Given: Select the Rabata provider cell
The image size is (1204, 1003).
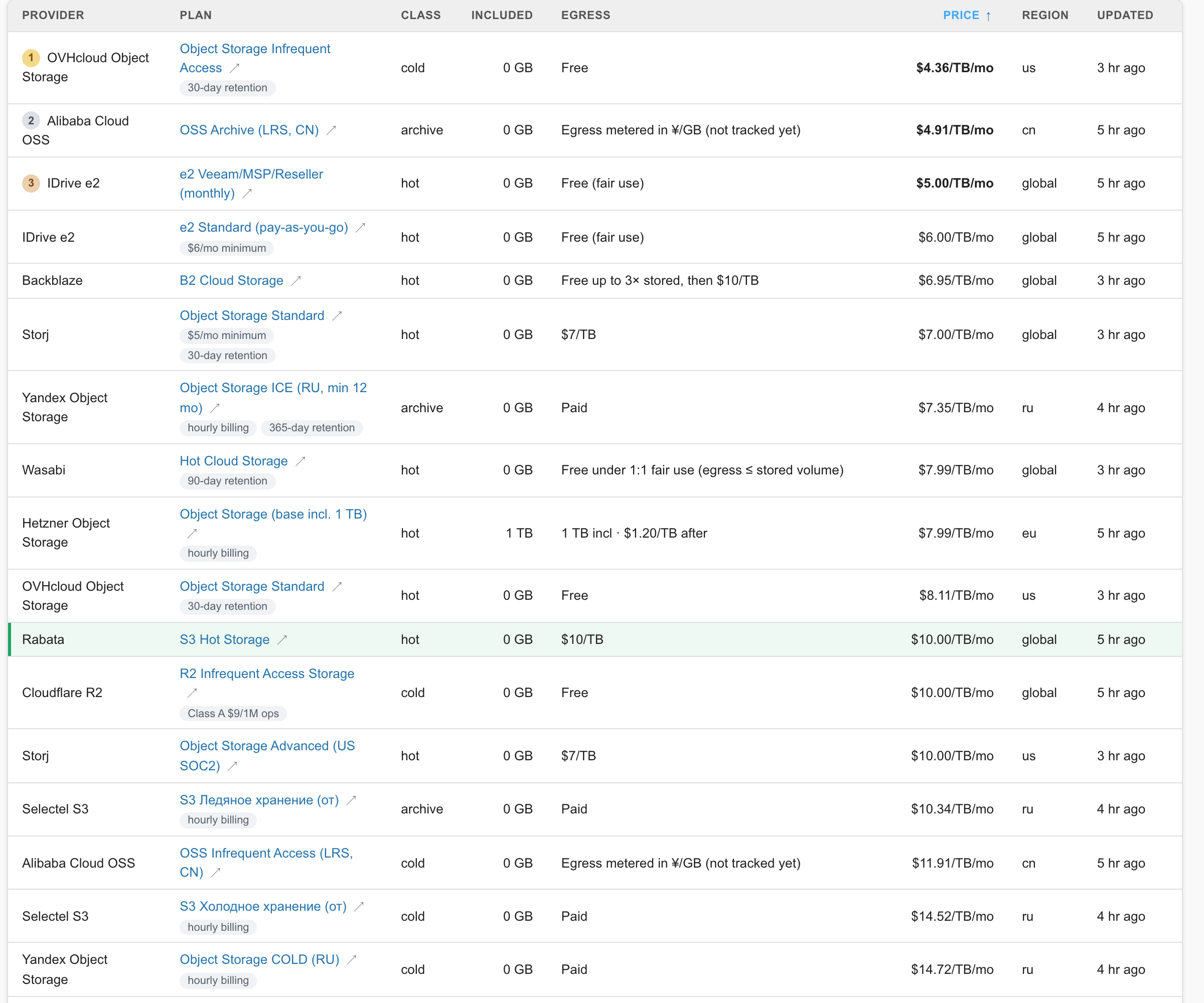Looking at the screenshot, I should [43, 639].
